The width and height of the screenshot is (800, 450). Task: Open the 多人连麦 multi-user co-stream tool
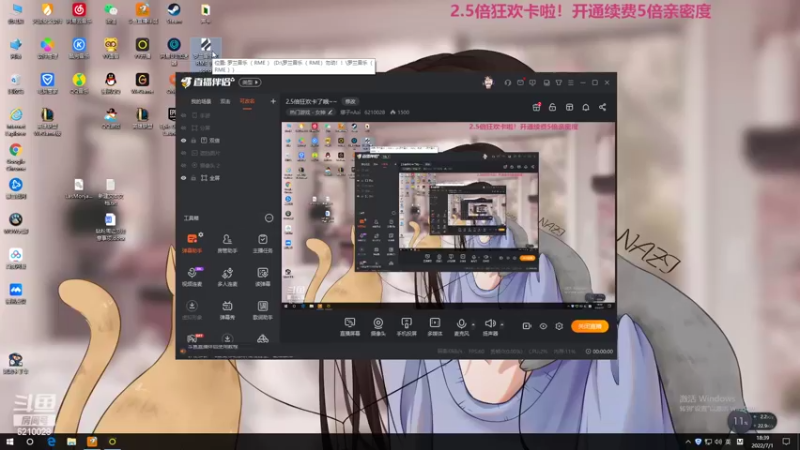point(227,277)
